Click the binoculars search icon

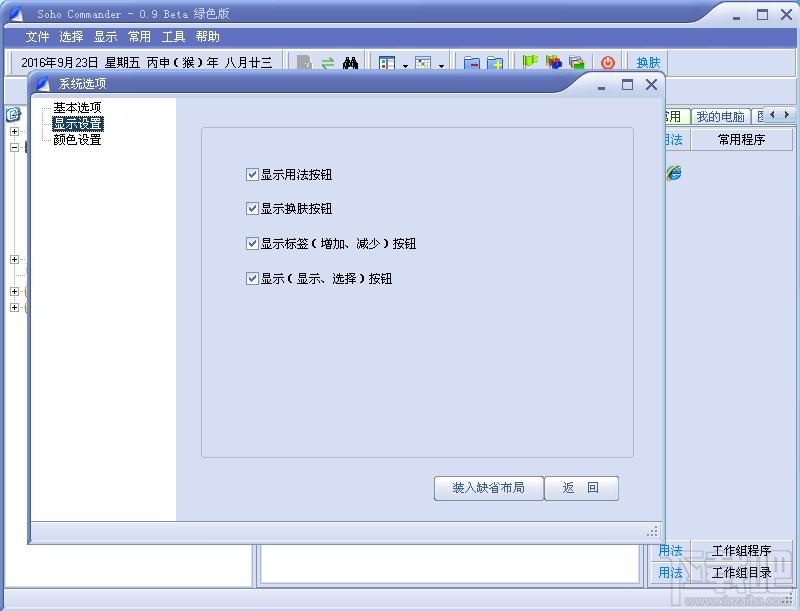coord(350,63)
